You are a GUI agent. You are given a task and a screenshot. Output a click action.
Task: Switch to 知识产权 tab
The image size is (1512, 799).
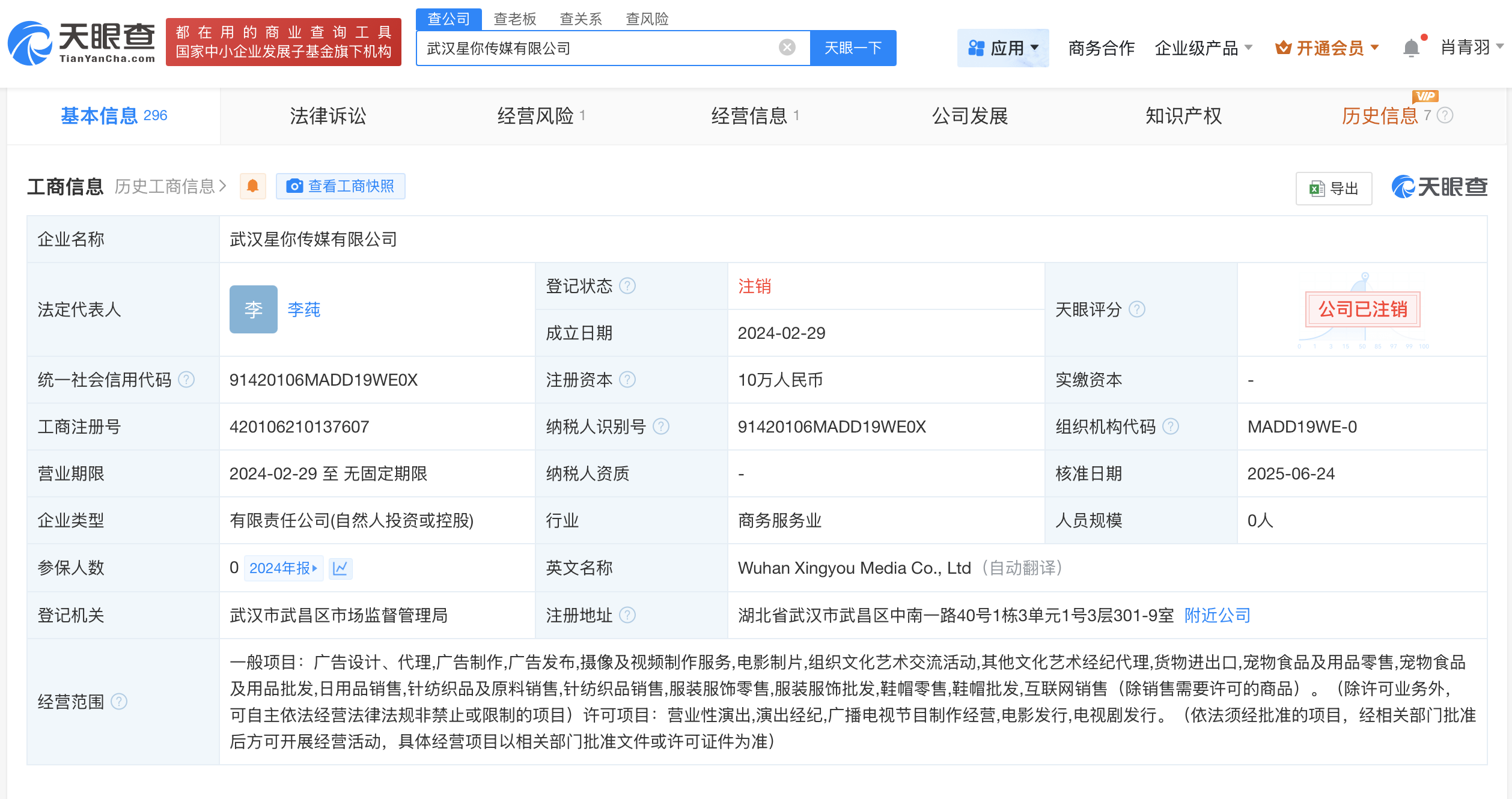1184,116
